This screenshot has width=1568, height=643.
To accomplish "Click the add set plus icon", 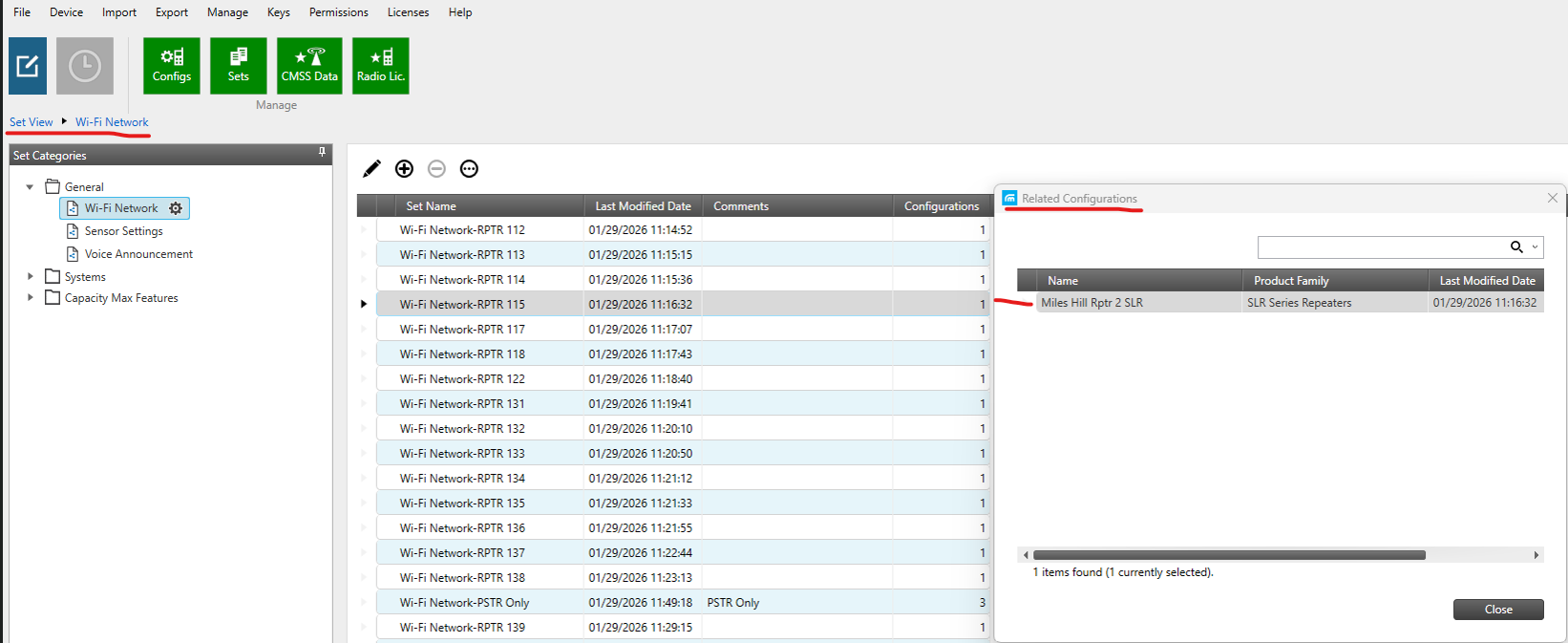I will pyautogui.click(x=405, y=169).
